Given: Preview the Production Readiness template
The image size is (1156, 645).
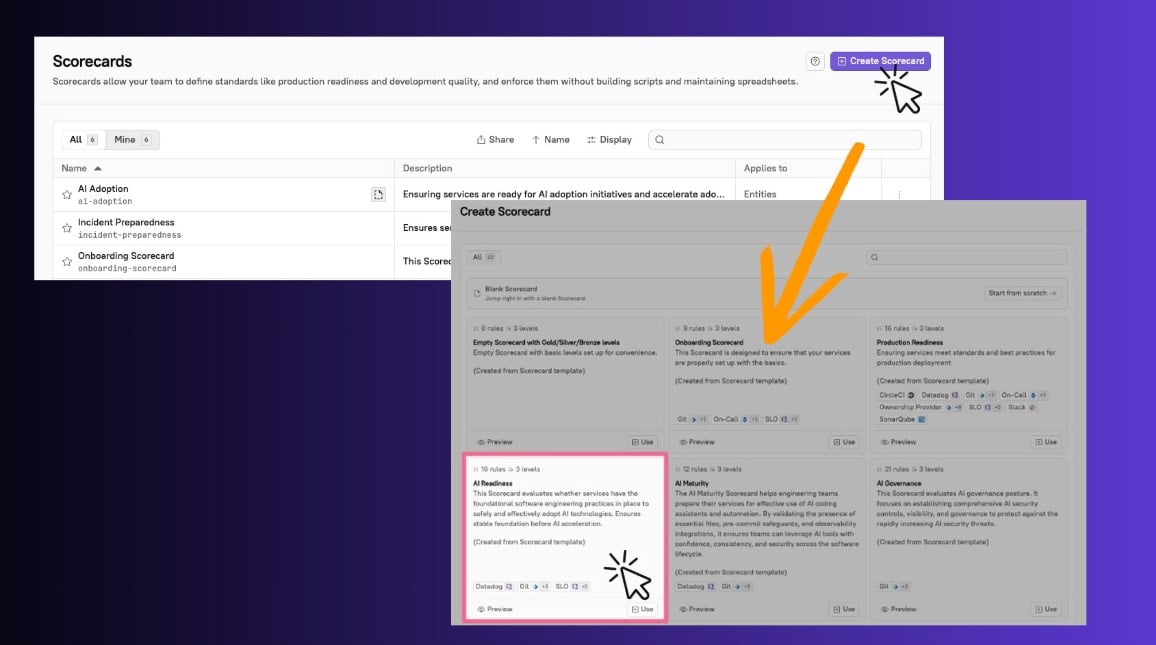Looking at the screenshot, I should coord(899,442).
